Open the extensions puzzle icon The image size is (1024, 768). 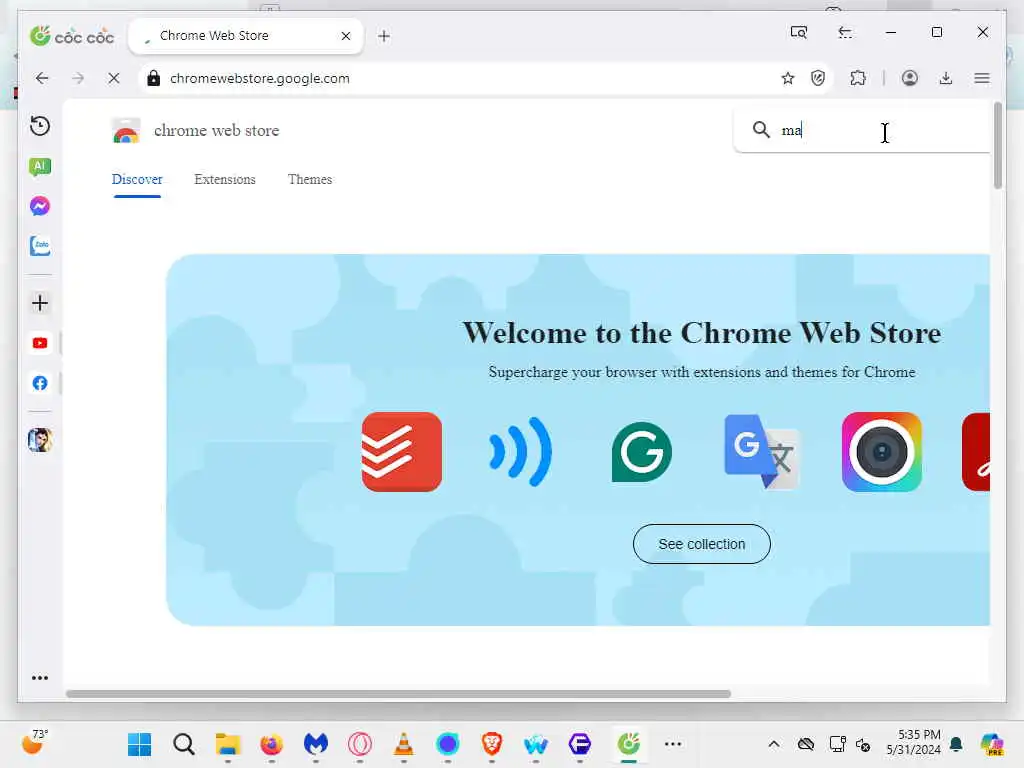pos(858,78)
